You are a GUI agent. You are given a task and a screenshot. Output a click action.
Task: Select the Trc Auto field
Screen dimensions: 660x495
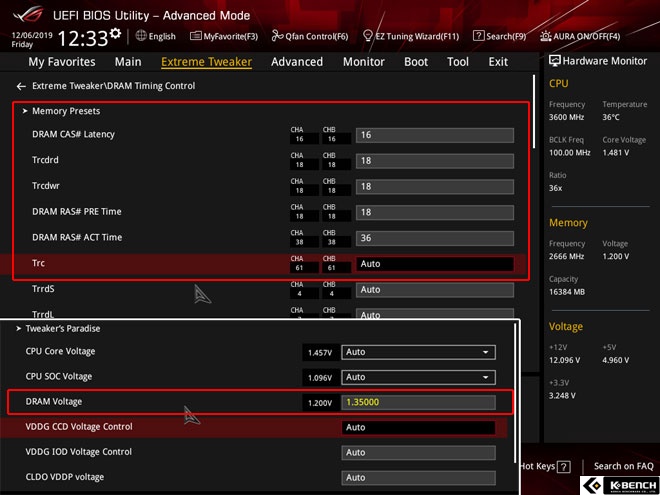(434, 264)
